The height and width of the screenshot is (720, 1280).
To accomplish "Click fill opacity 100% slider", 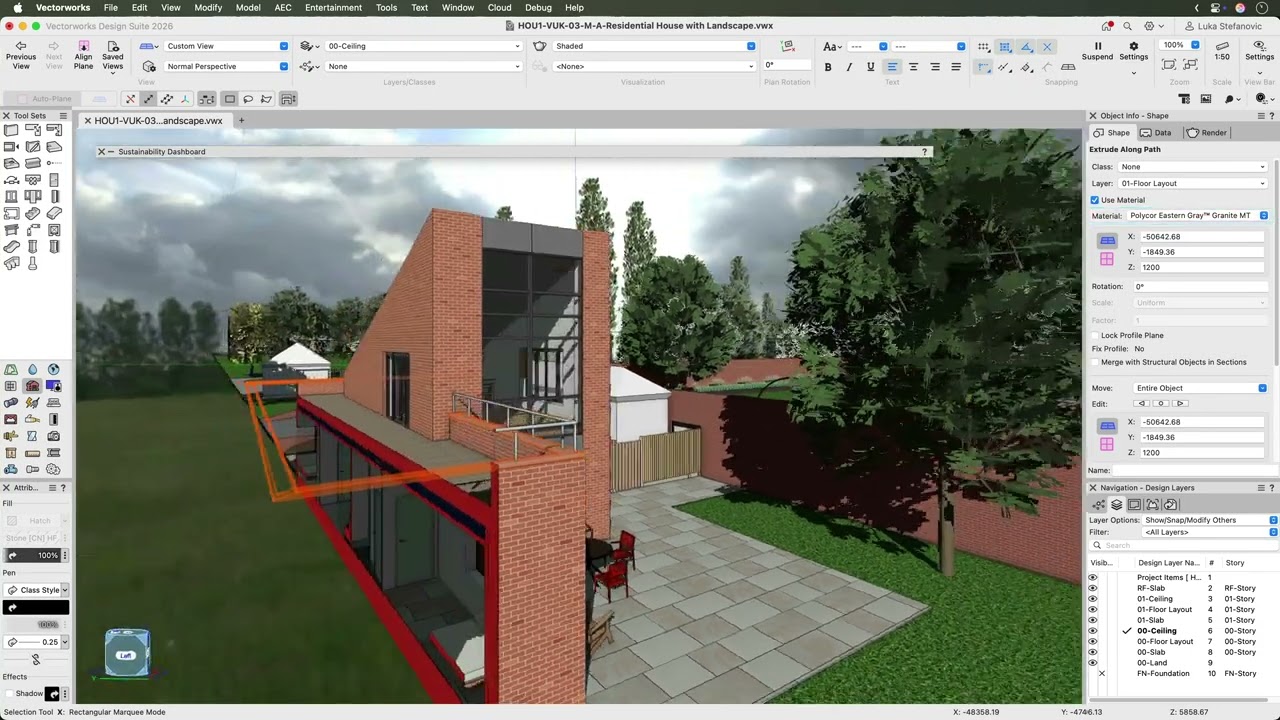I will pos(33,555).
